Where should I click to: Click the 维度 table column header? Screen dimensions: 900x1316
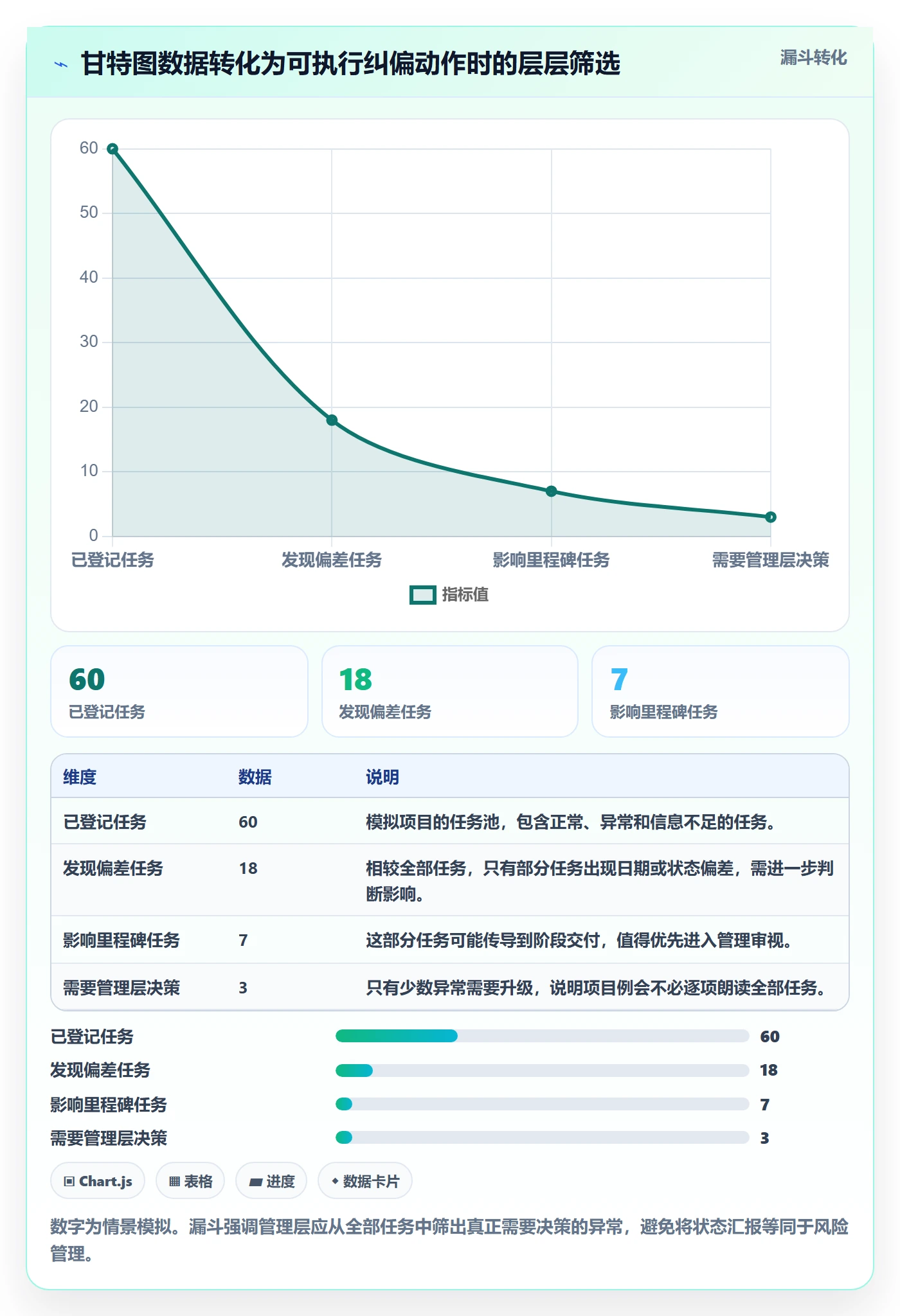click(x=80, y=778)
